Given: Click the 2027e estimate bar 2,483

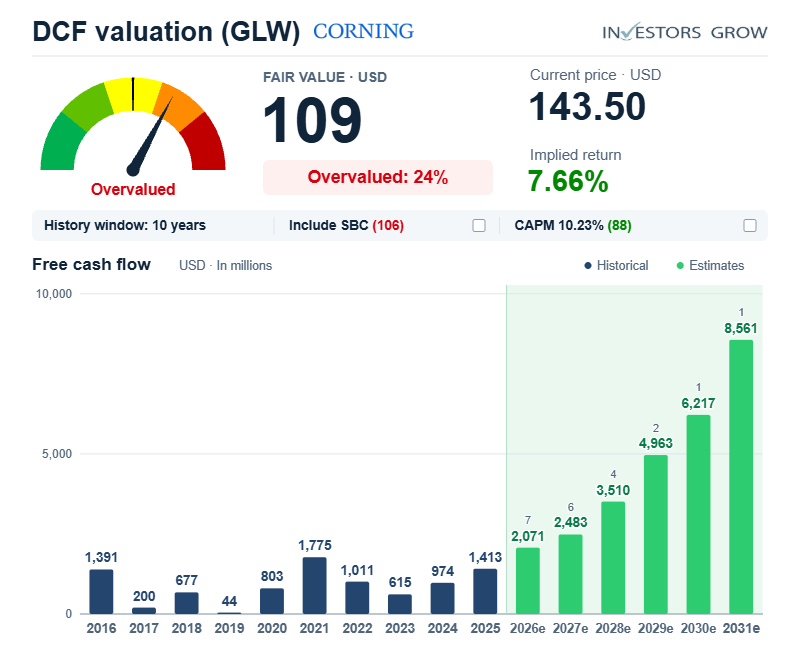Looking at the screenshot, I should click(570, 574).
